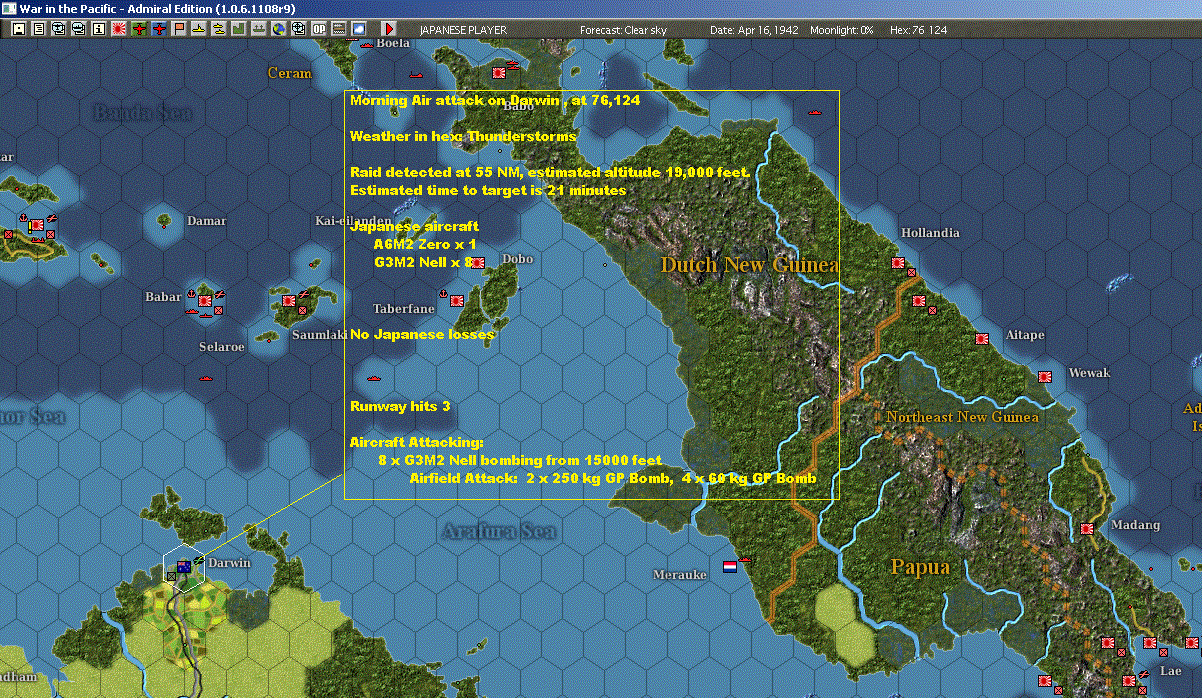The image size is (1202, 698).
Task: Click the striped bars toolbar icon
Action: point(339,29)
